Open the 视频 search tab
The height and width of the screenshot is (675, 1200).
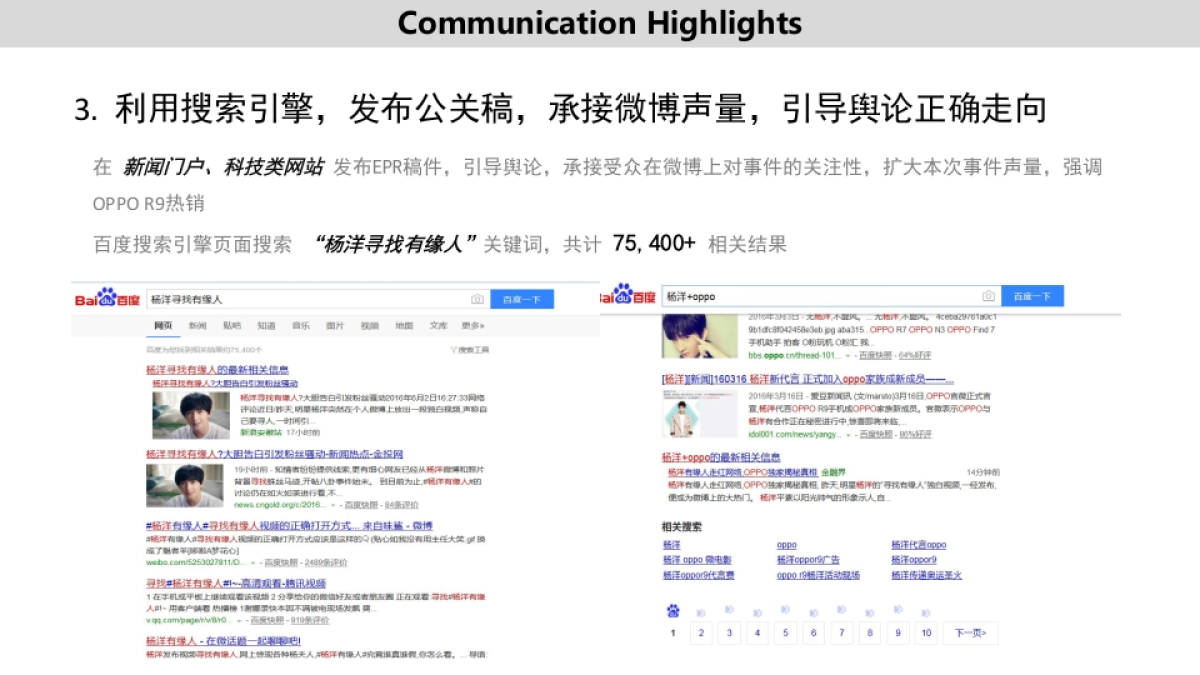pyautogui.click(x=368, y=326)
